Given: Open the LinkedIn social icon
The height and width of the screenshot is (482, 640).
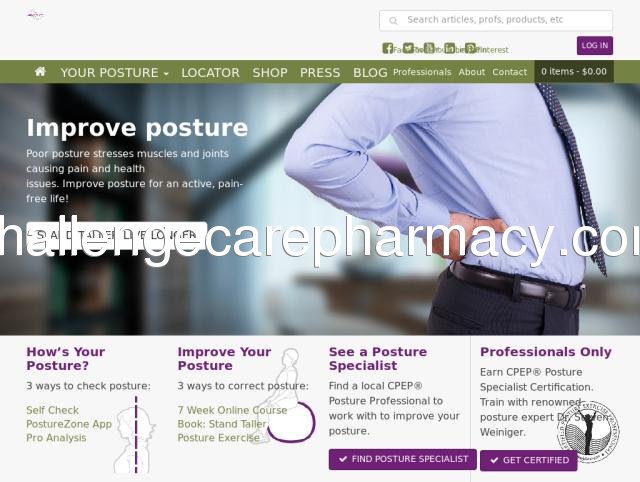Looking at the screenshot, I should pos(449,48).
